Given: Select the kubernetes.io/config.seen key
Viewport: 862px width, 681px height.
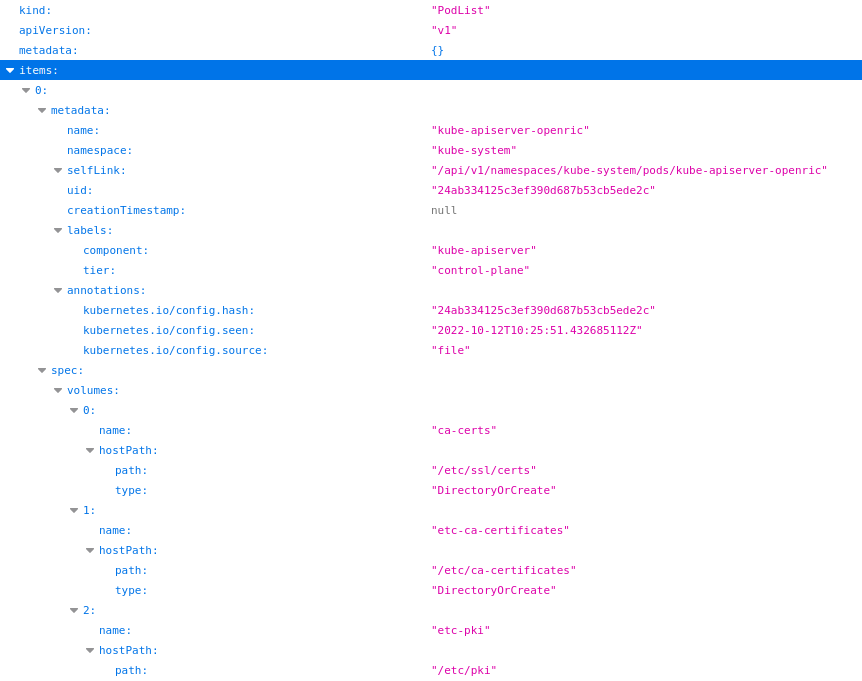Looking at the screenshot, I should (x=169, y=330).
